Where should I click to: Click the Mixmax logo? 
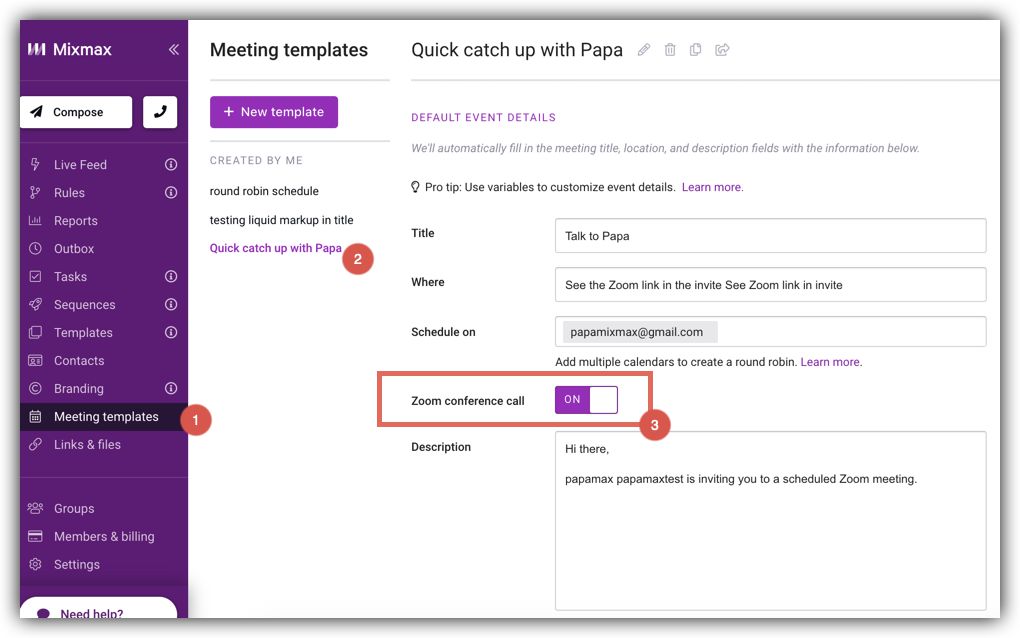[70, 49]
